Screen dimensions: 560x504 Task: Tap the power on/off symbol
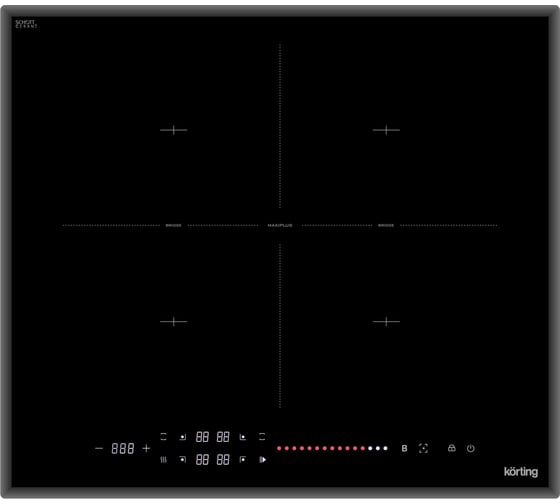(470, 448)
